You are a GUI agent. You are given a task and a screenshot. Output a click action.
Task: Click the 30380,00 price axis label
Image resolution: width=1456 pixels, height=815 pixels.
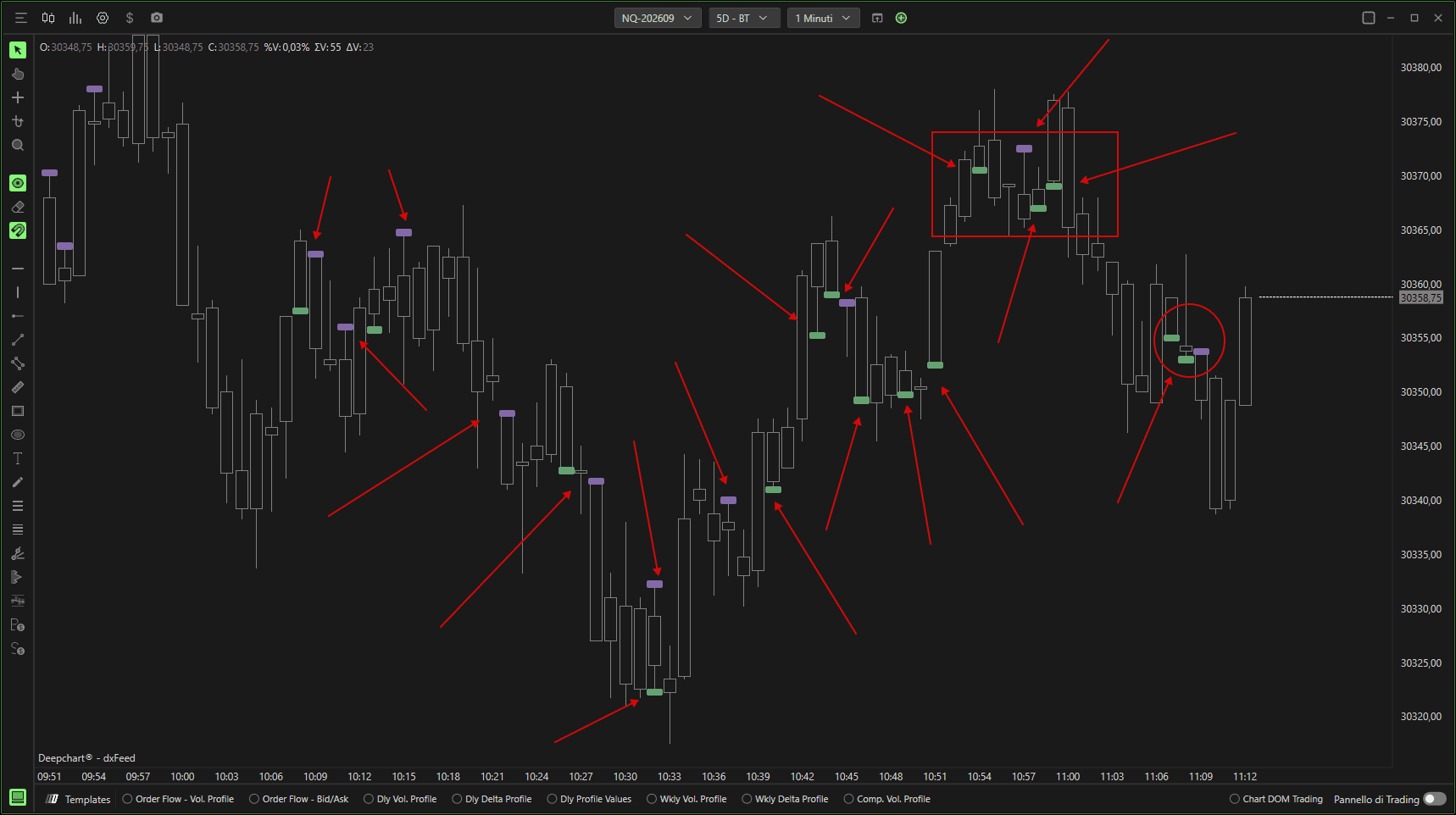pyautogui.click(x=1420, y=68)
